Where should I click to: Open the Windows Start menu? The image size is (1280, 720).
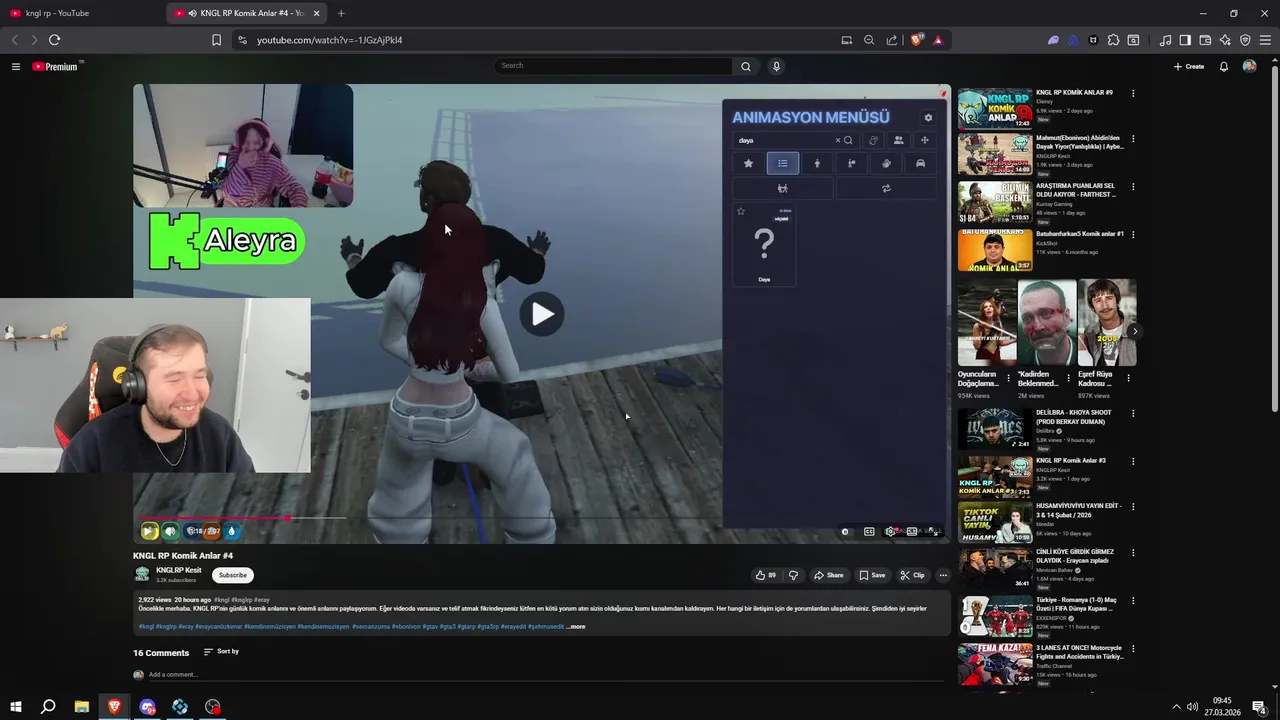click(15, 707)
